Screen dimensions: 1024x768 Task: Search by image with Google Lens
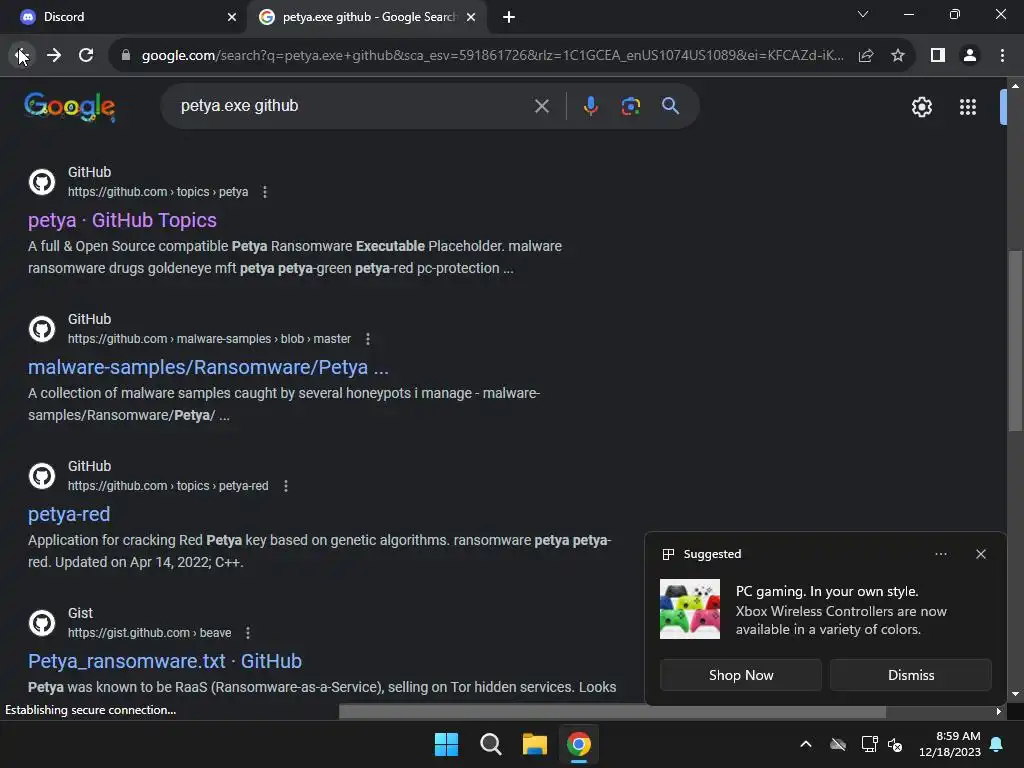630,106
